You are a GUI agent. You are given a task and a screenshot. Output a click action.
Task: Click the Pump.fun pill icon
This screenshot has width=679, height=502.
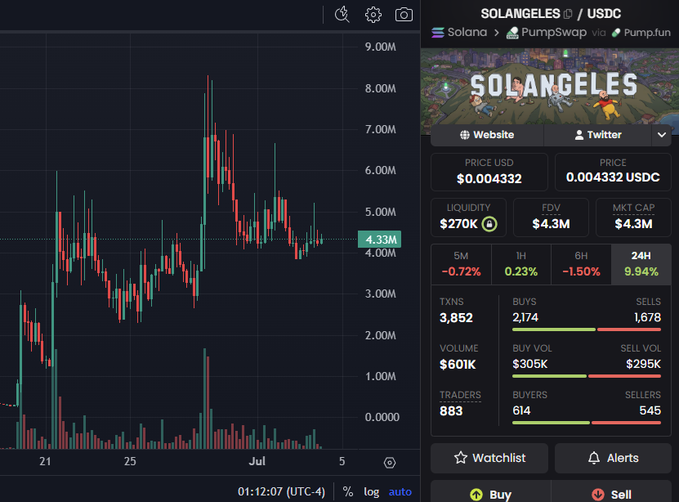tap(616, 32)
